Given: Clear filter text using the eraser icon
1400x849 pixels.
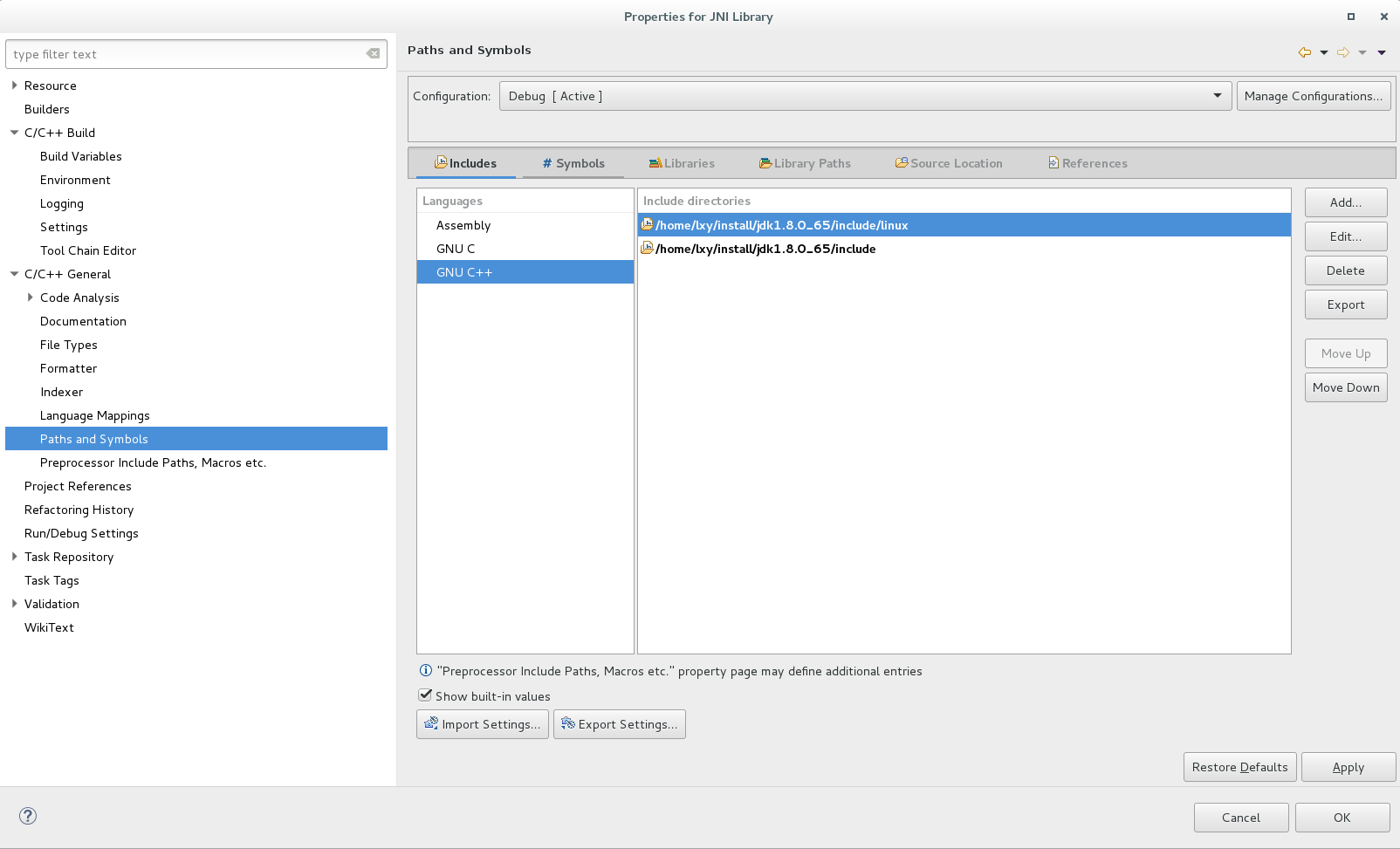Looking at the screenshot, I should pyautogui.click(x=373, y=54).
